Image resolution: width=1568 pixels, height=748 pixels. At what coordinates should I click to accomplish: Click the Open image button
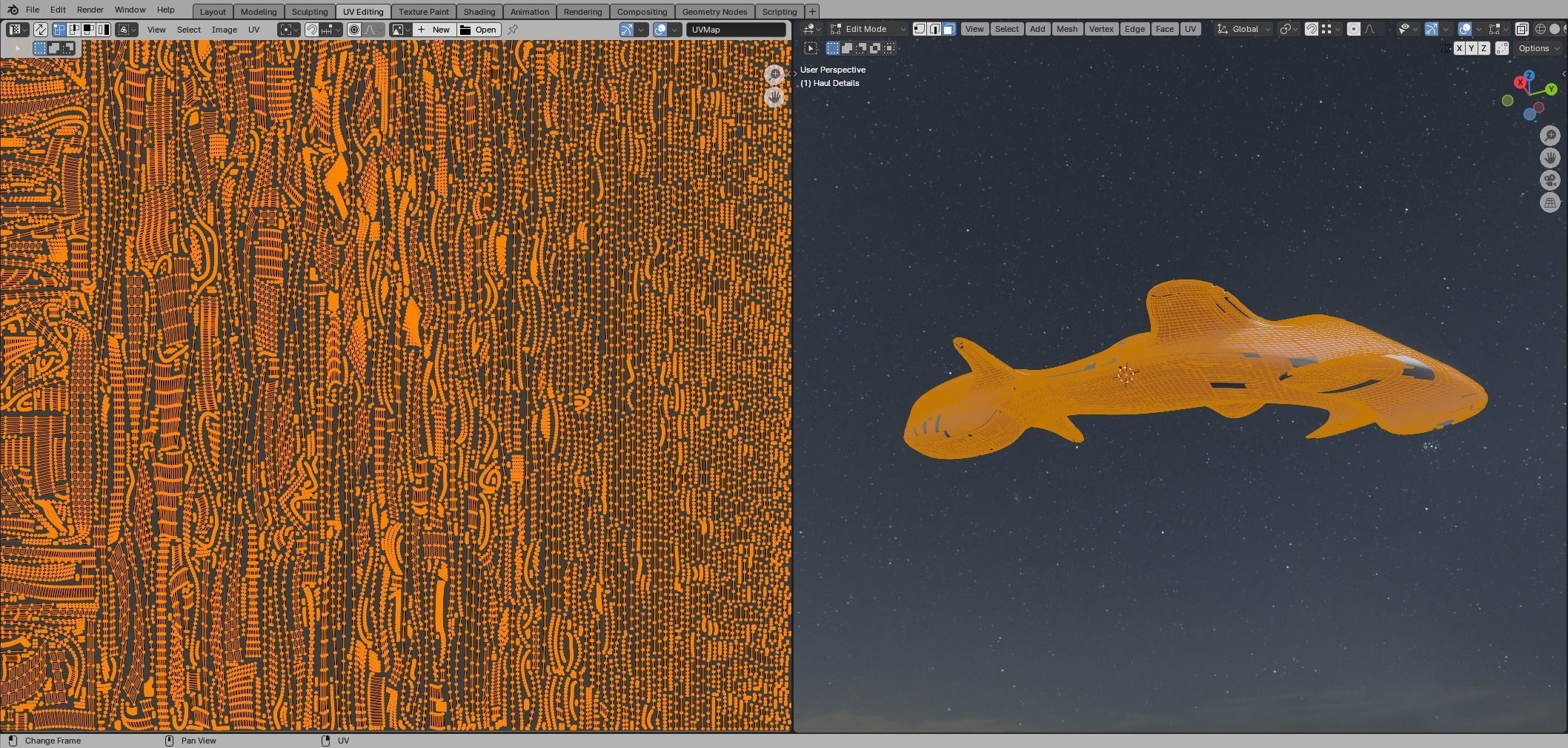pyautogui.click(x=479, y=30)
